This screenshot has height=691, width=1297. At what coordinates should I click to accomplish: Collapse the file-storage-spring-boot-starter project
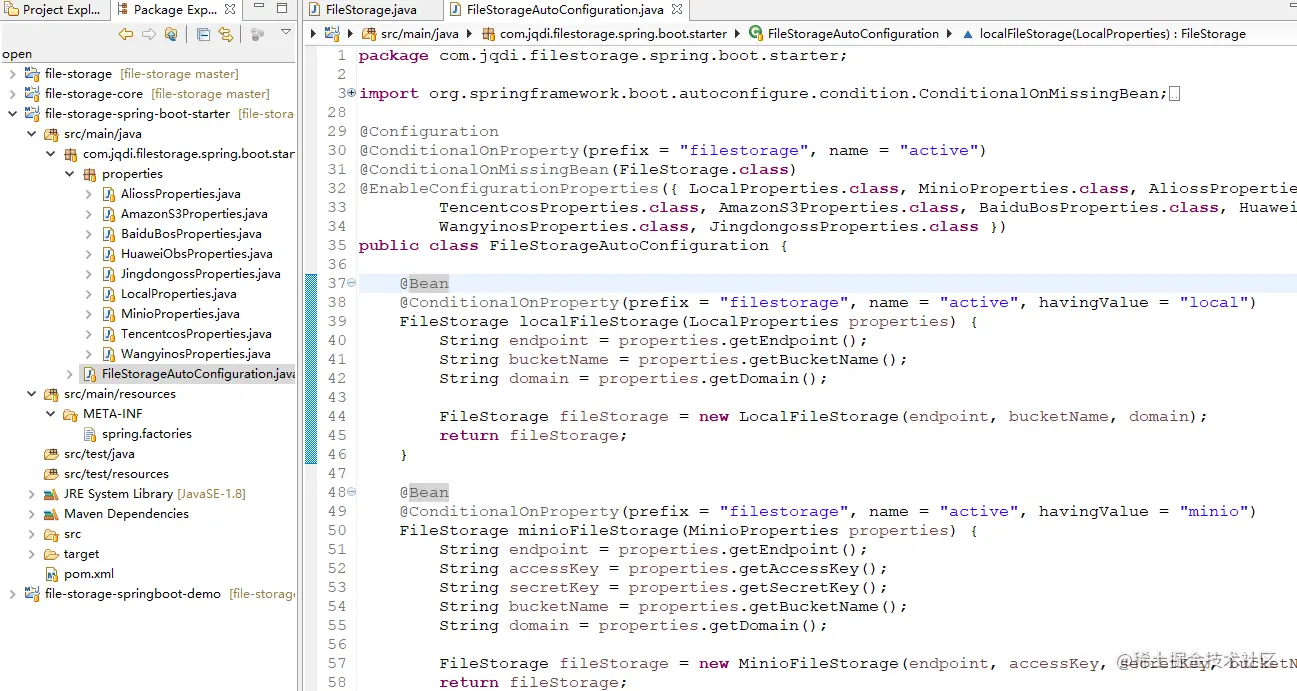tap(12, 114)
